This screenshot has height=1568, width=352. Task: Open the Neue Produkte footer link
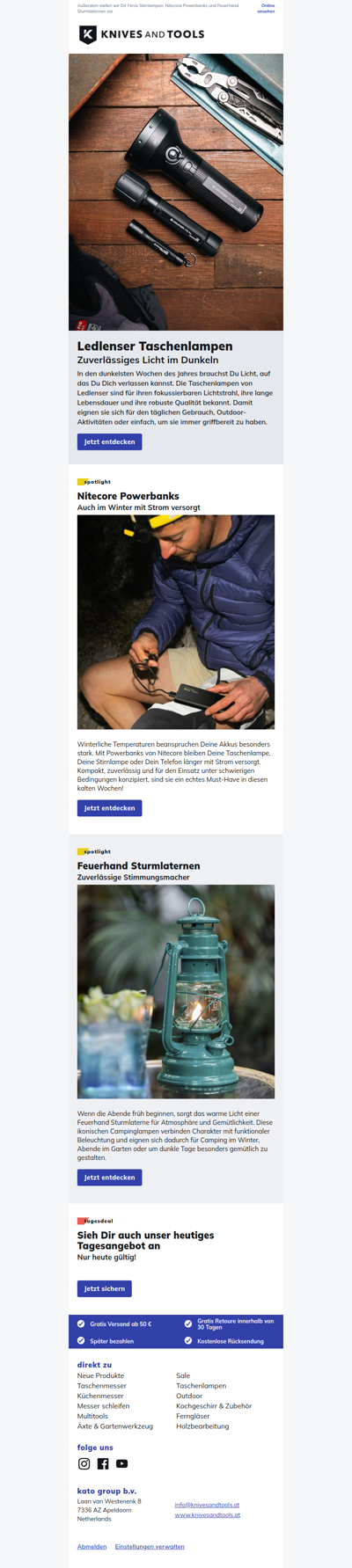click(100, 1375)
